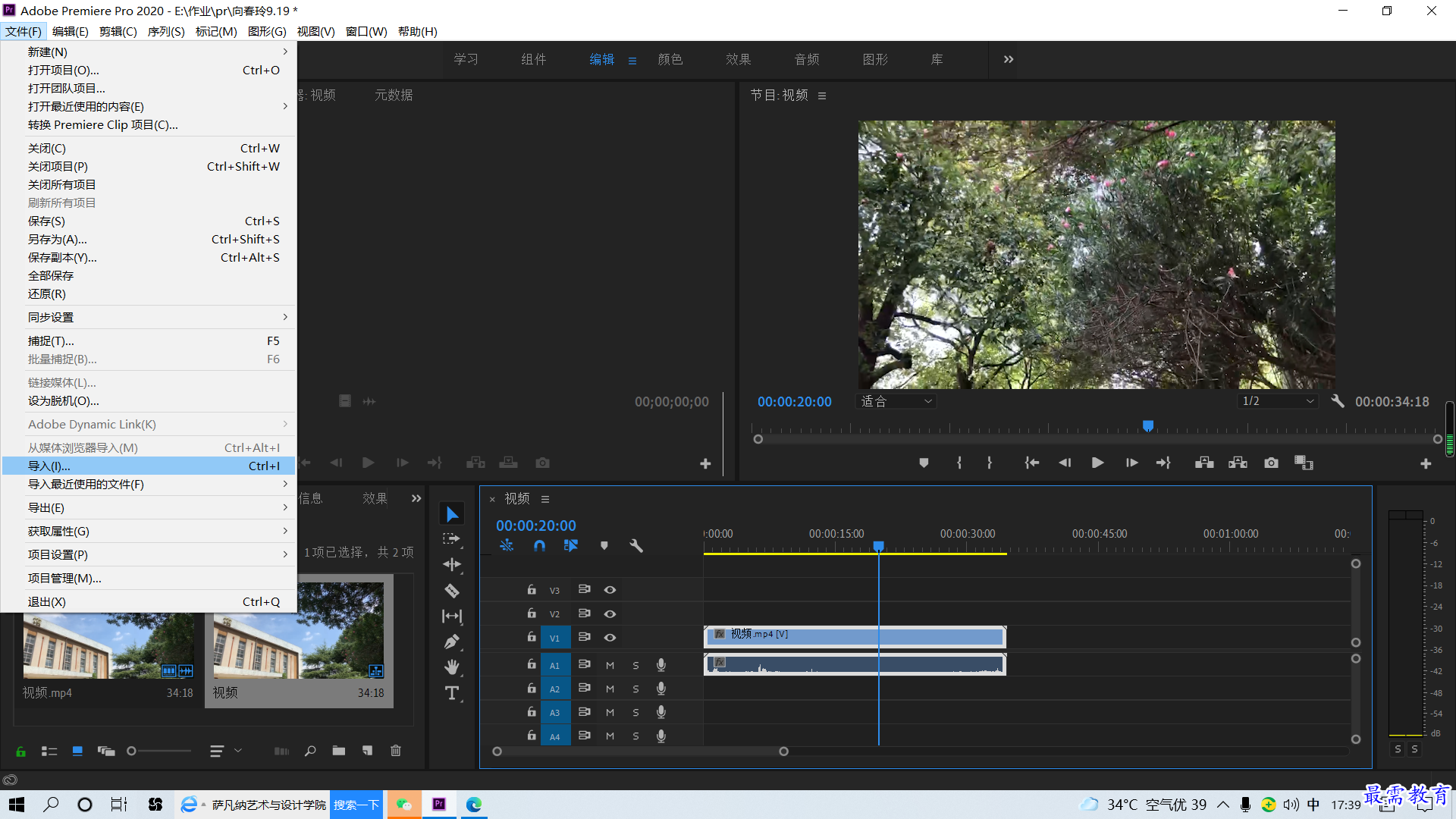Toggle A4 sync lock
The image size is (1456, 819).
(x=584, y=735)
